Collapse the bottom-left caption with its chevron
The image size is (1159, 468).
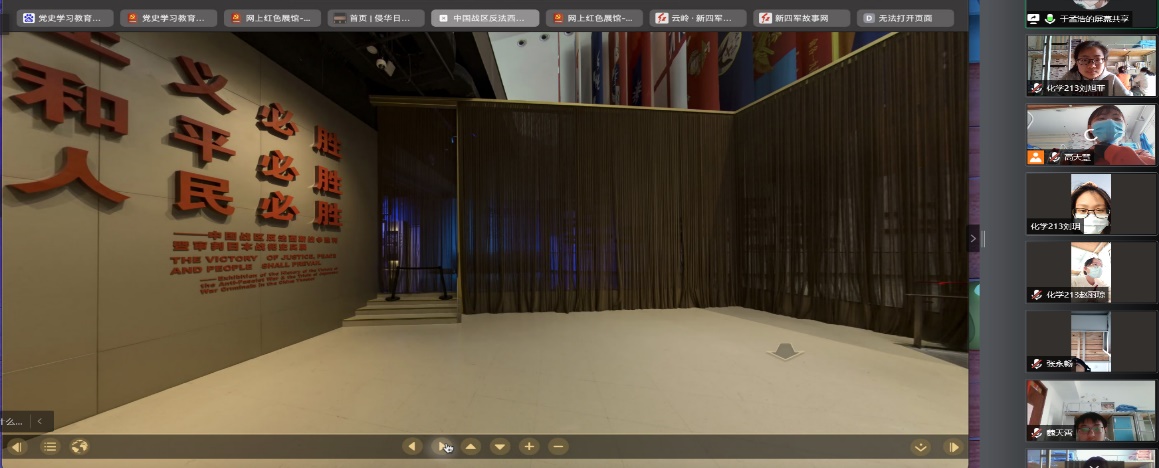pos(40,422)
